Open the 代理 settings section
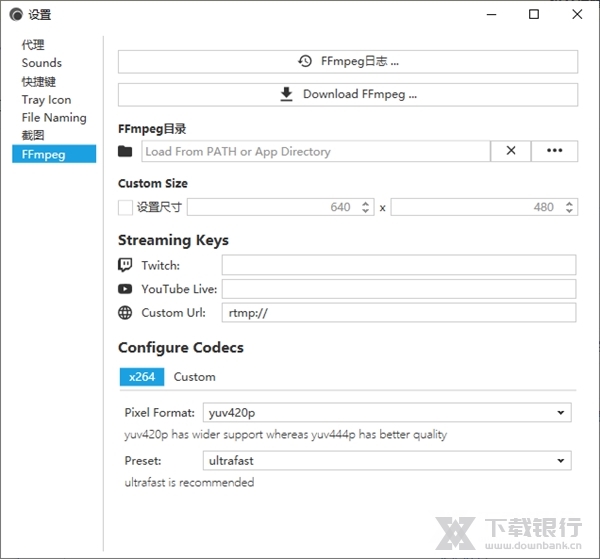The width and height of the screenshot is (600, 559). click(33, 45)
